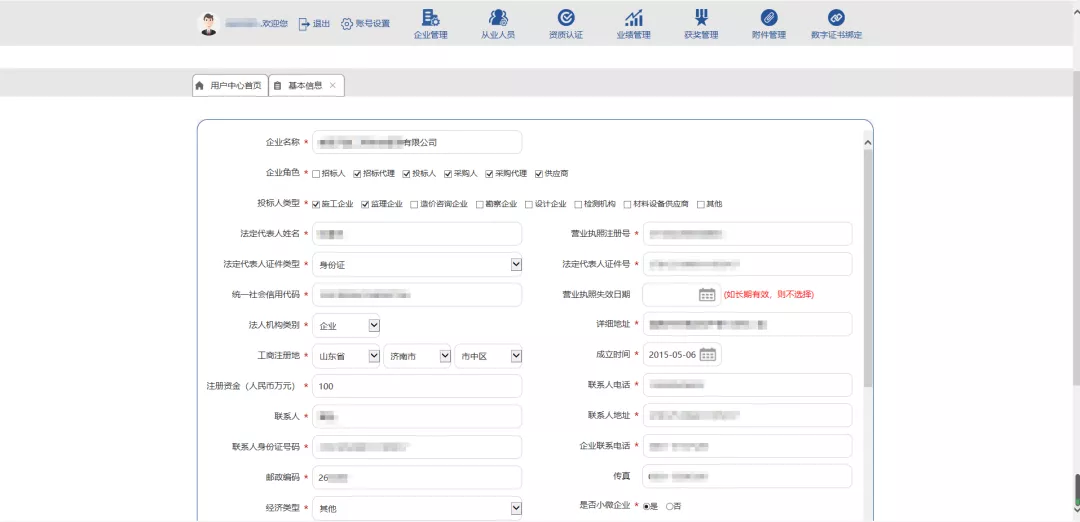Open the 从业人员 personnel icon
The width and height of the screenshot is (1080, 522).
(497, 18)
